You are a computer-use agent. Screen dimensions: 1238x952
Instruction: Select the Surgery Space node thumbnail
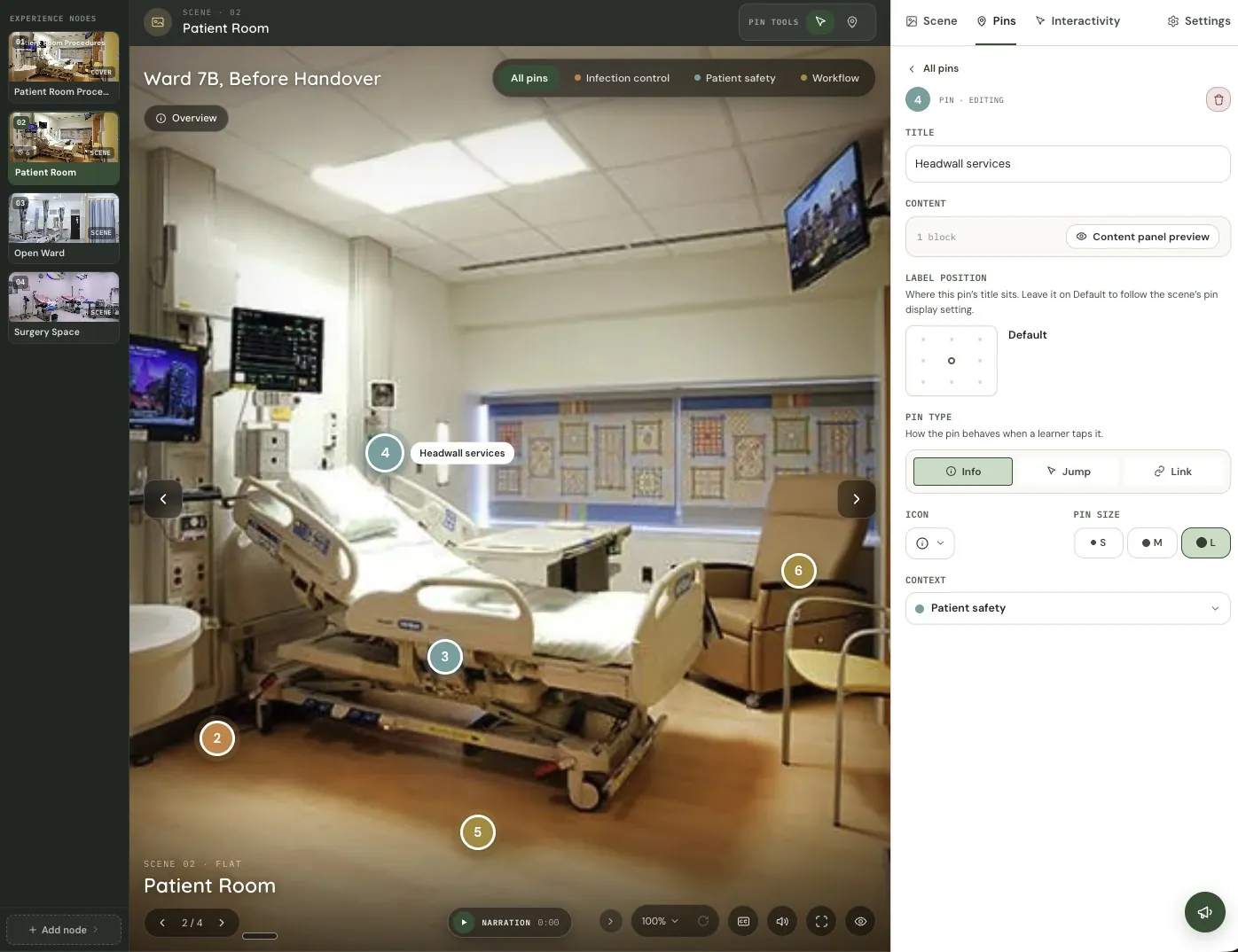coord(64,307)
